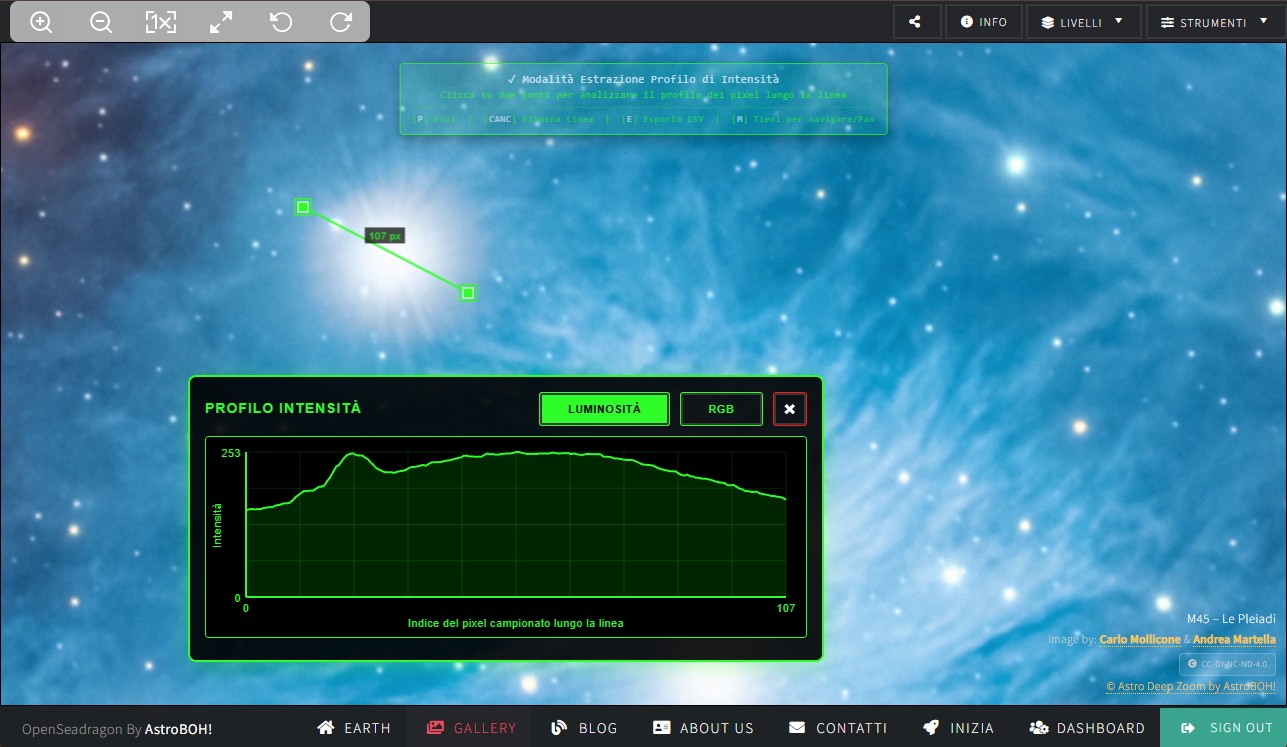Click the share icon button
This screenshot has width=1287, height=747.
tap(917, 22)
